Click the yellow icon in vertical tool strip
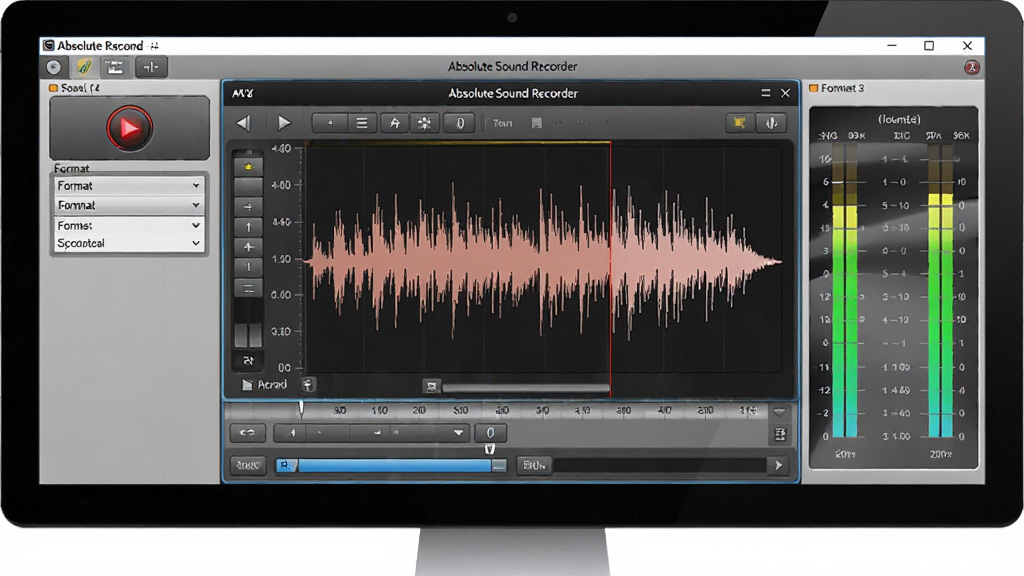Viewport: 1024px width, 576px height. tap(248, 167)
